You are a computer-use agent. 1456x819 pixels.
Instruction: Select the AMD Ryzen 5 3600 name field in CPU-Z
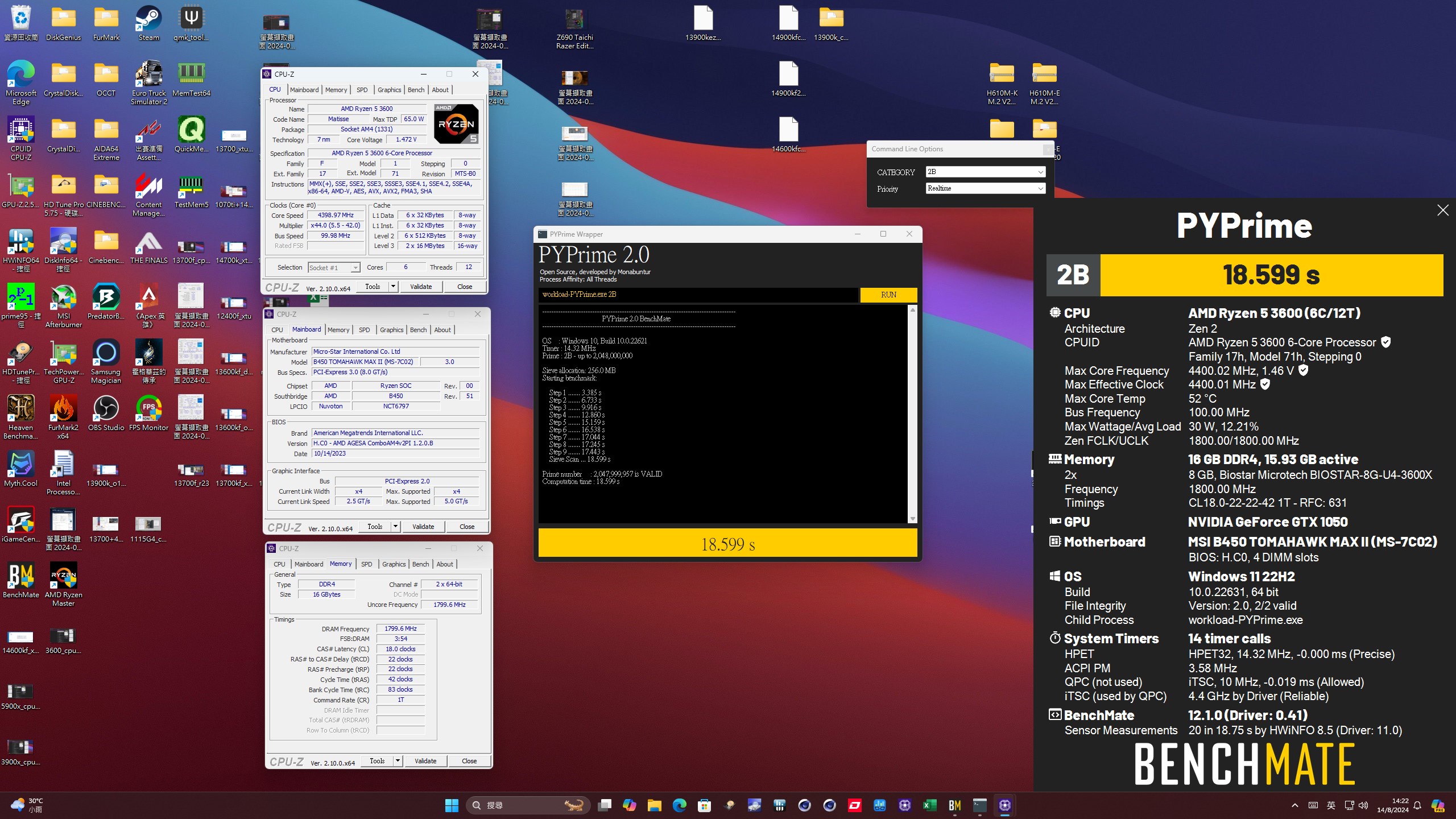(366, 109)
